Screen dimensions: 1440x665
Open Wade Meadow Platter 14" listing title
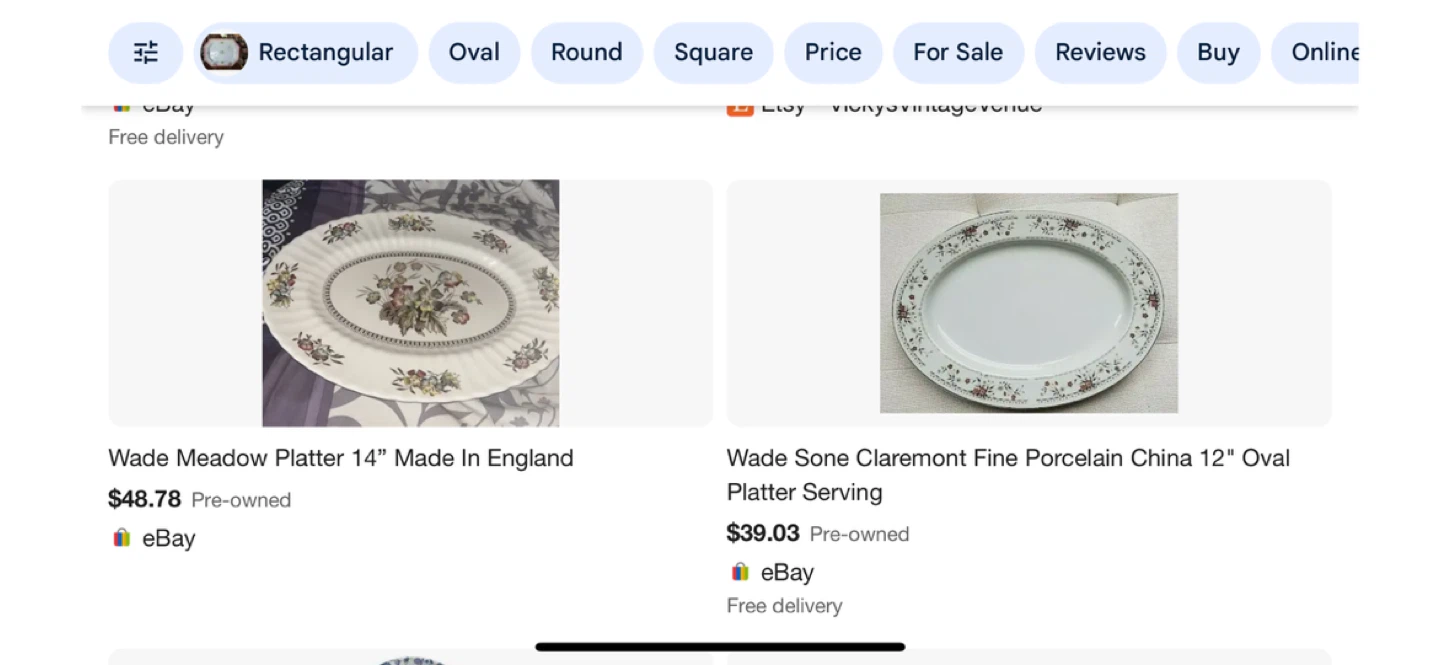point(341,458)
